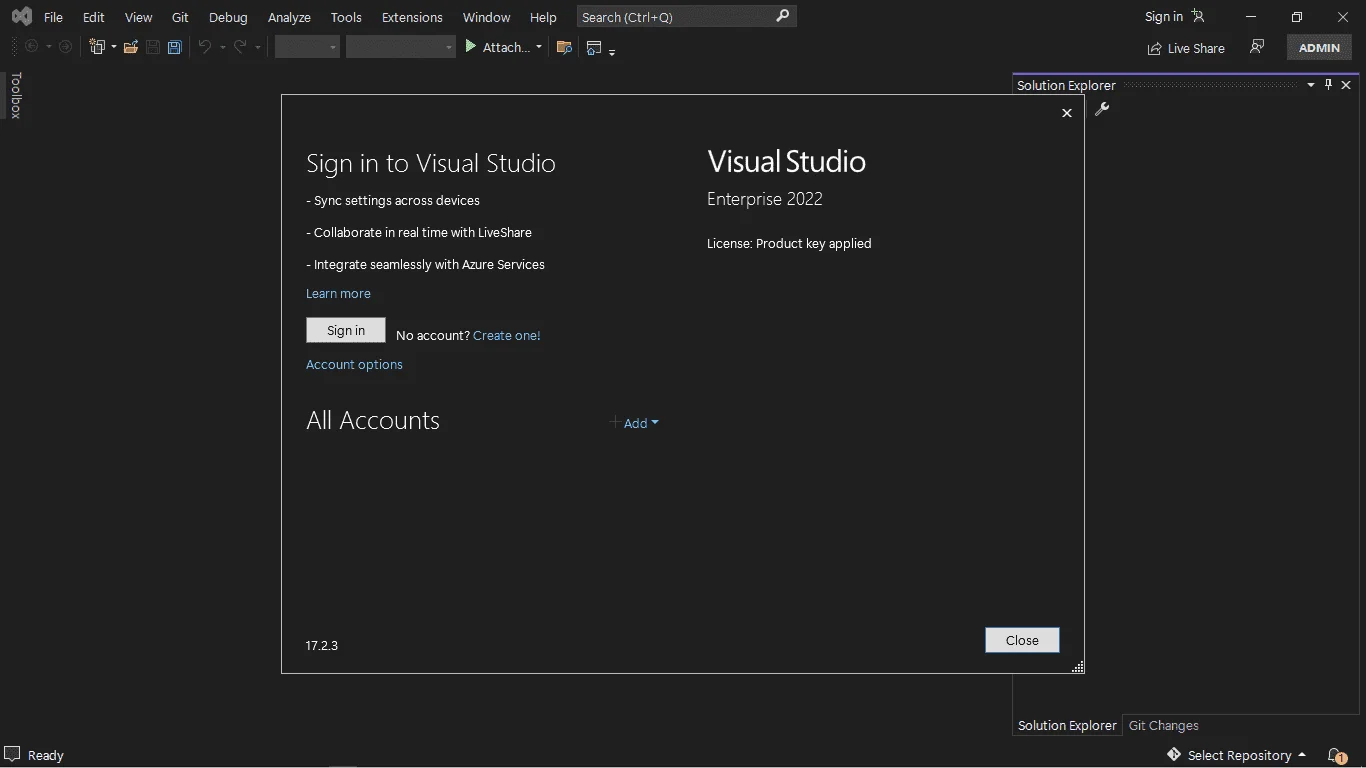Click the Save All toolbar icon

click(175, 47)
